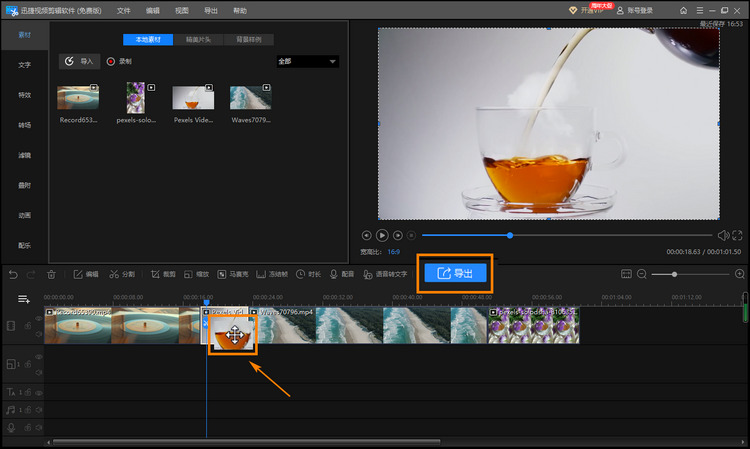Image resolution: width=750 pixels, height=449 pixels.
Task: Click the 录制 record button
Action: click(x=119, y=61)
